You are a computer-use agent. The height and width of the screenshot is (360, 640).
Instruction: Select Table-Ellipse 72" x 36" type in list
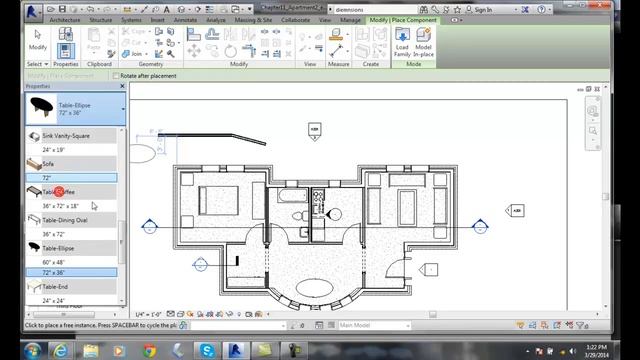(x=71, y=272)
